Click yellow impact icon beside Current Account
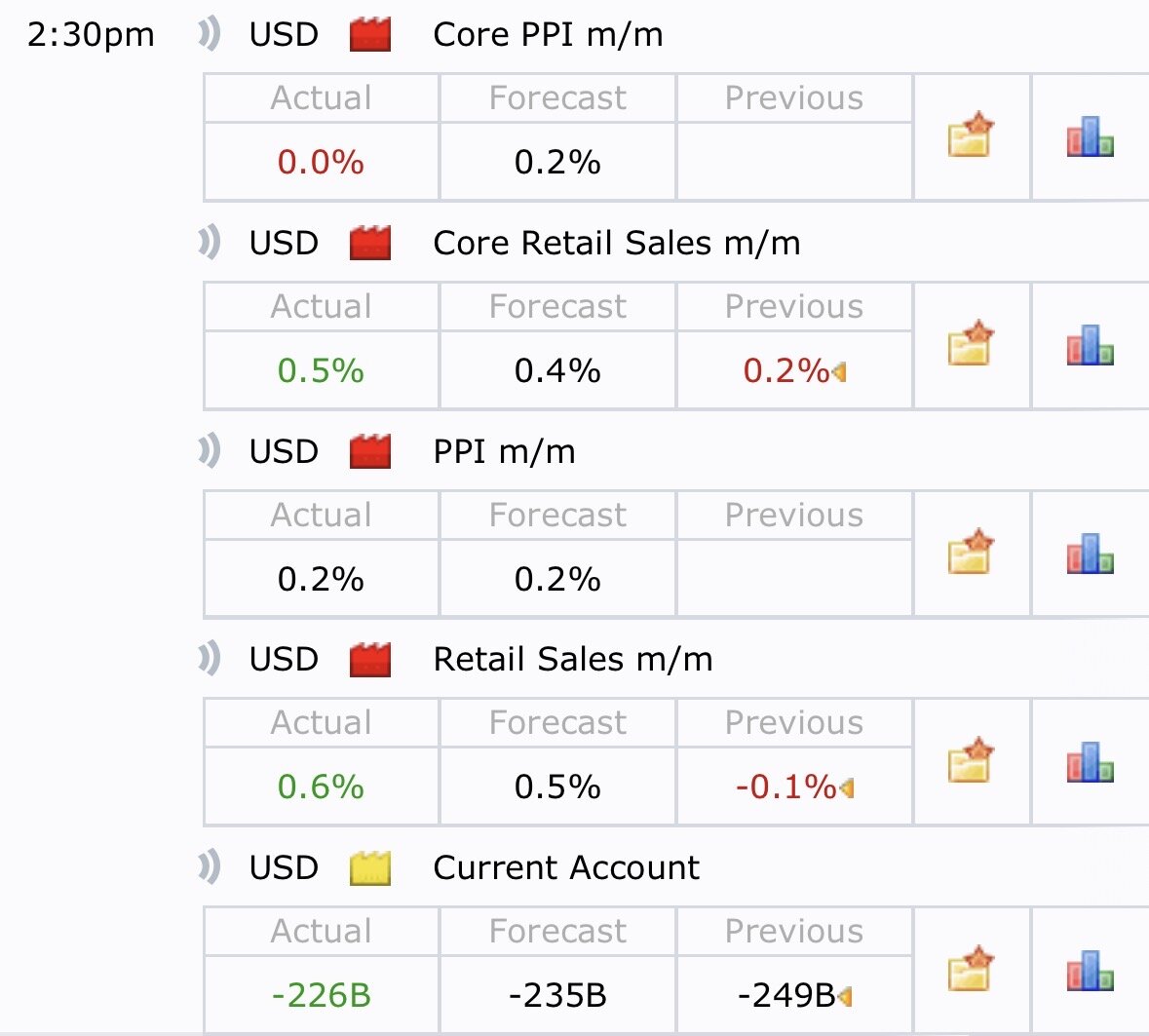The width and height of the screenshot is (1149, 1036). pyautogui.click(x=370, y=867)
